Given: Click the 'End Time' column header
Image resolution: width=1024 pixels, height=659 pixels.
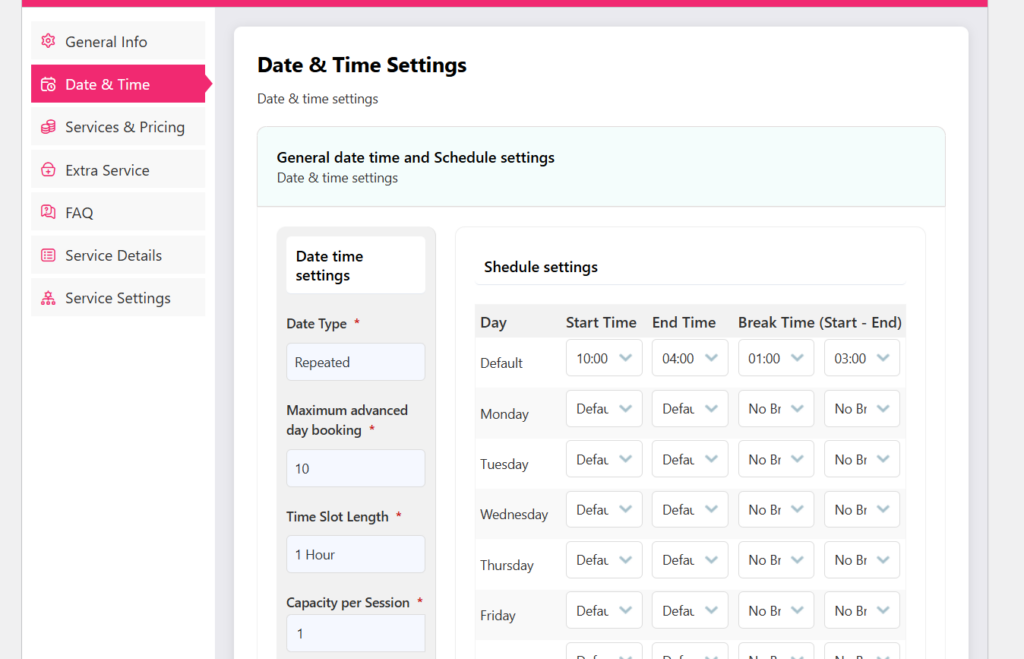Looking at the screenshot, I should [684, 323].
